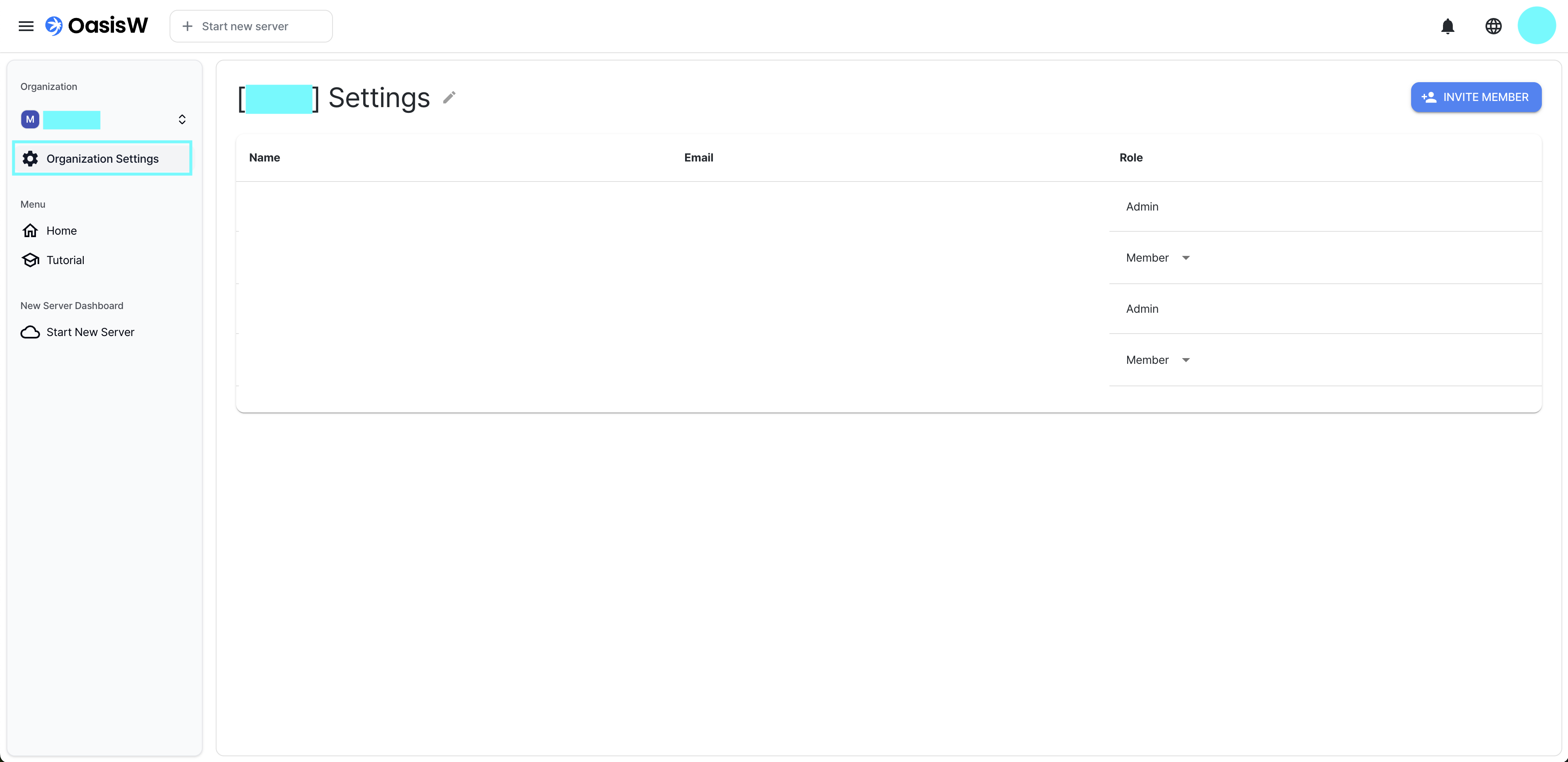Go to Home in the menu
This screenshot has height=762, width=1568.
click(61, 231)
